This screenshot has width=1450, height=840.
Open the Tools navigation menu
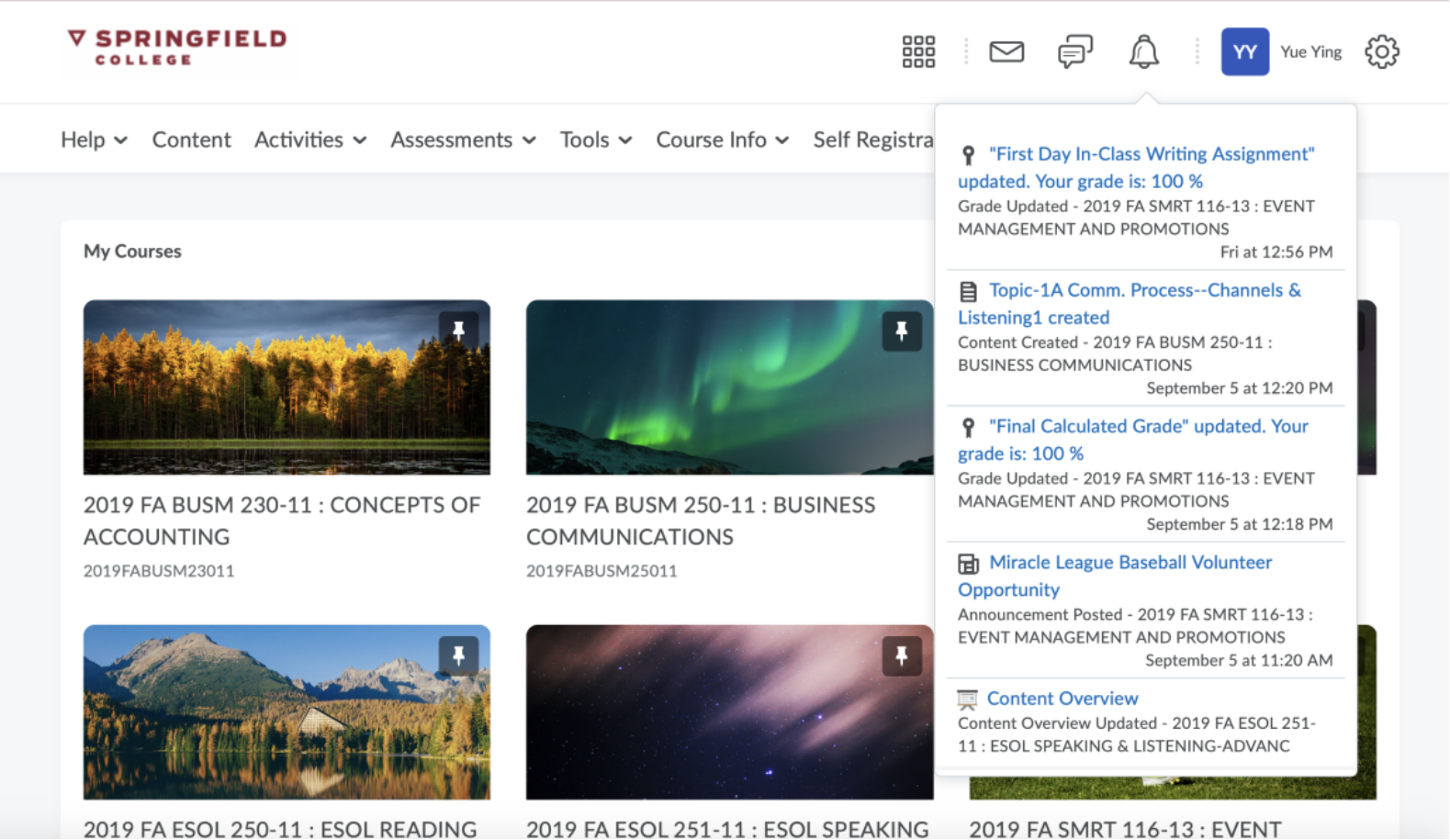[x=596, y=140]
